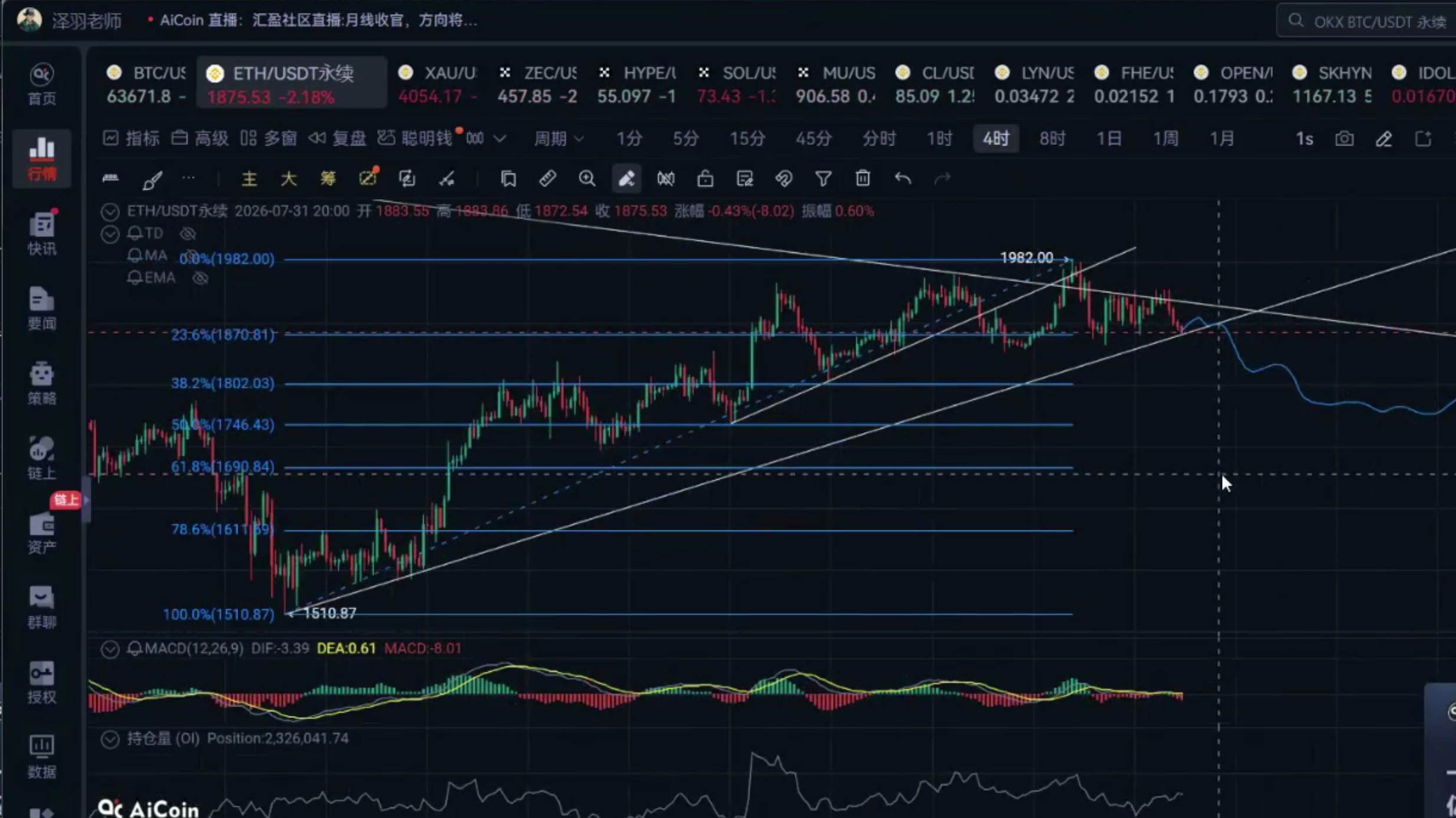Expand the 周期 period dropdown
1456x818 pixels.
pyautogui.click(x=558, y=139)
